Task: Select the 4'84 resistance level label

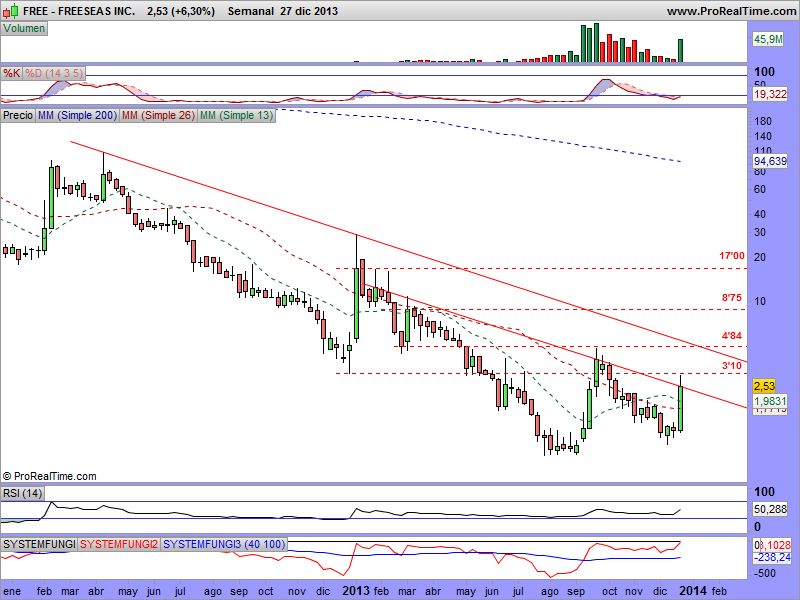Action: pos(732,336)
